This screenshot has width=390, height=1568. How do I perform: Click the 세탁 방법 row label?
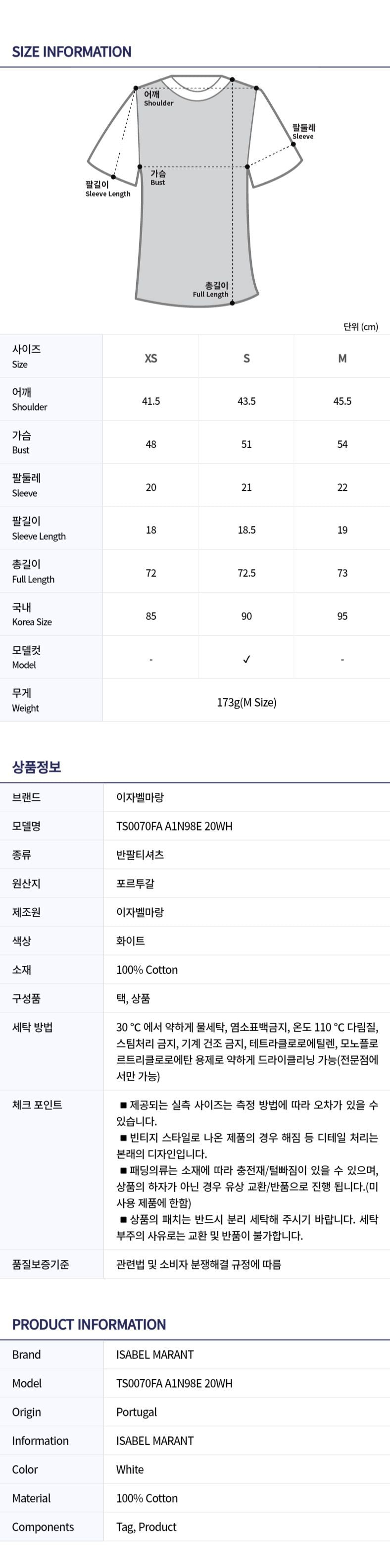(x=32, y=1028)
